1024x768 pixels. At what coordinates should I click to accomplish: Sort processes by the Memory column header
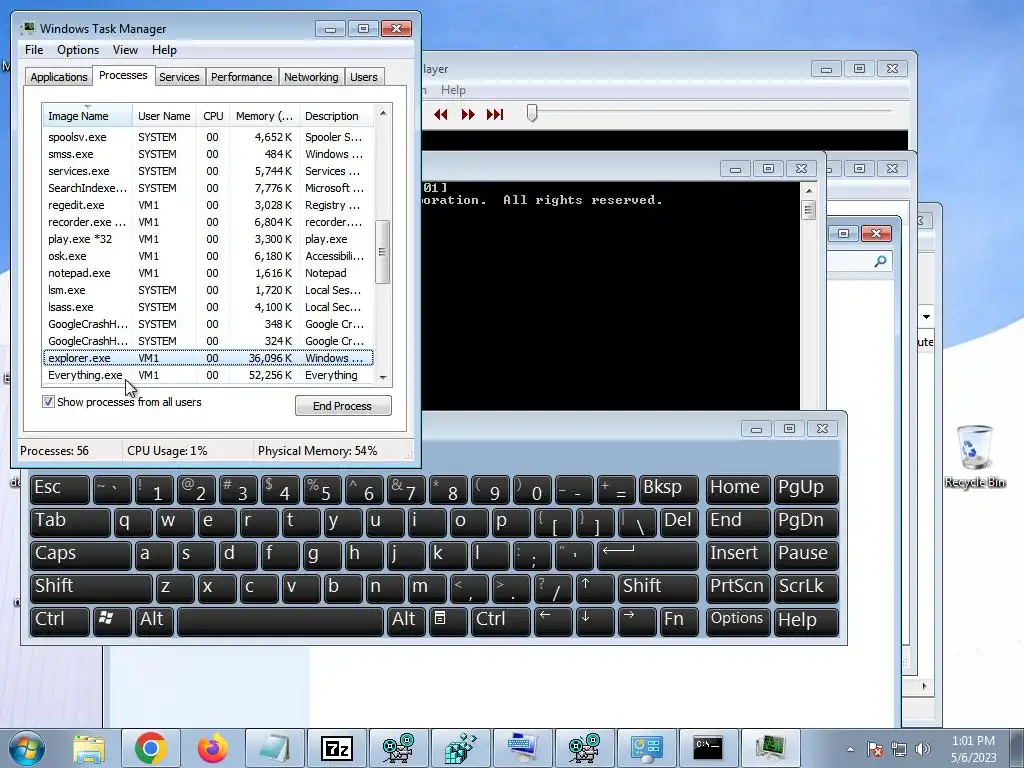[x=264, y=116]
